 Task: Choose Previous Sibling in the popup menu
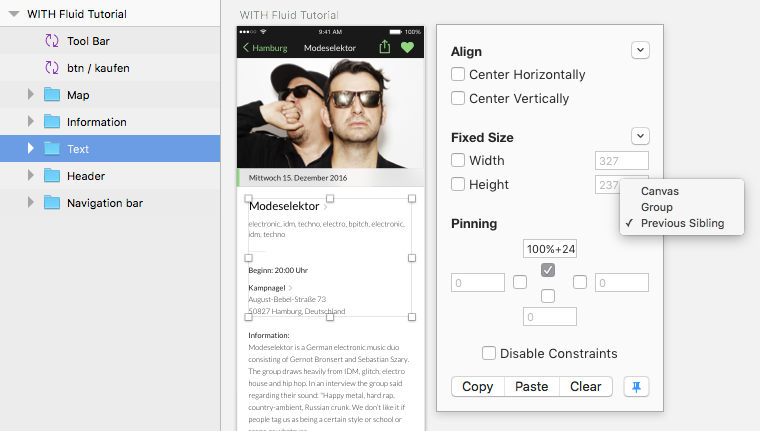point(681,223)
